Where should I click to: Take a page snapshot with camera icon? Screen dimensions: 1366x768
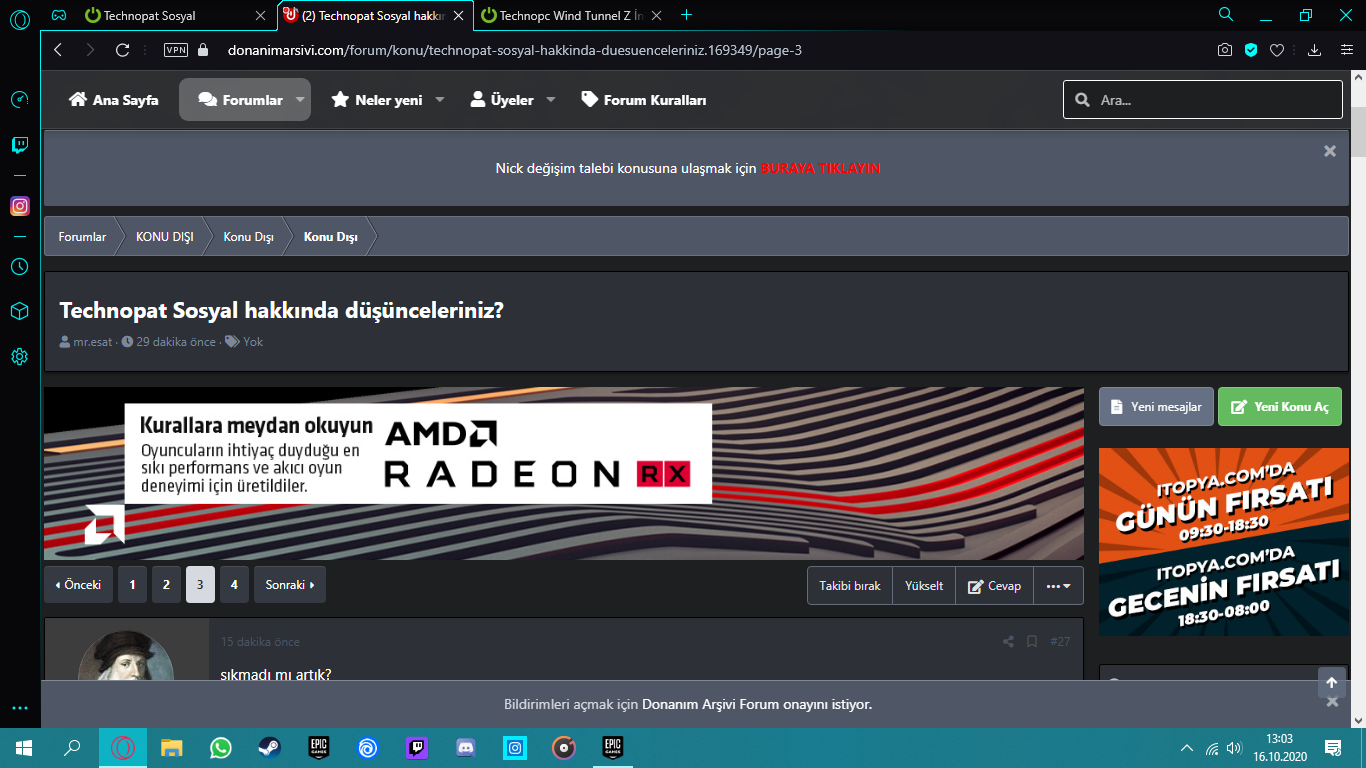pos(1225,50)
